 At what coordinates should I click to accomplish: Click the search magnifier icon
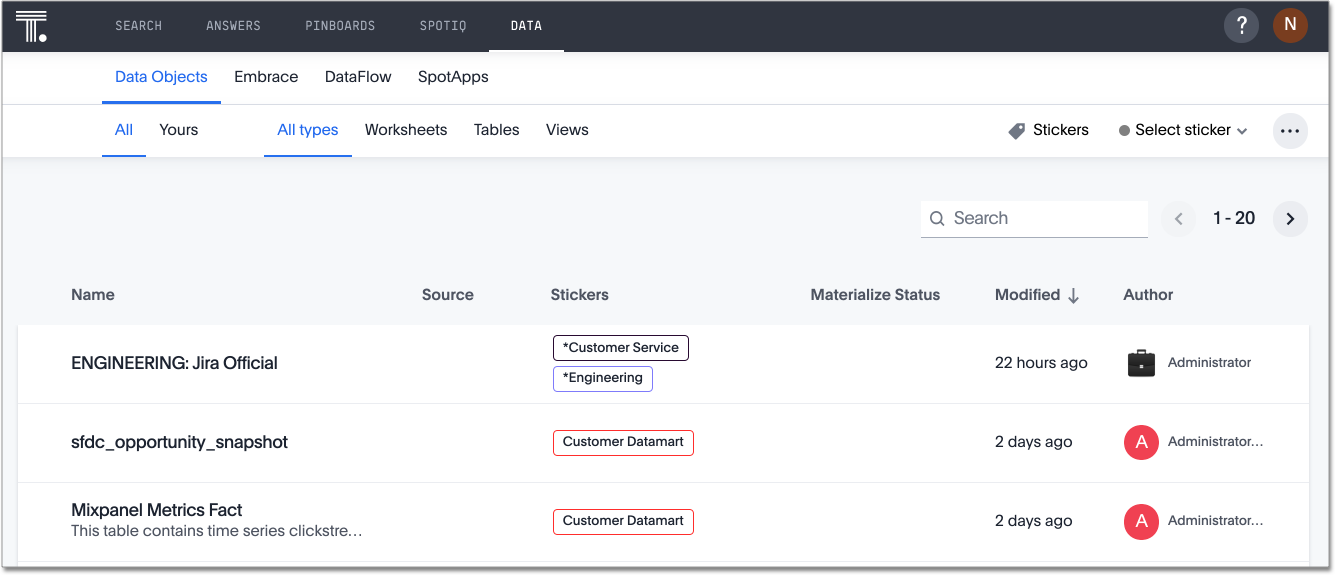click(x=937, y=219)
